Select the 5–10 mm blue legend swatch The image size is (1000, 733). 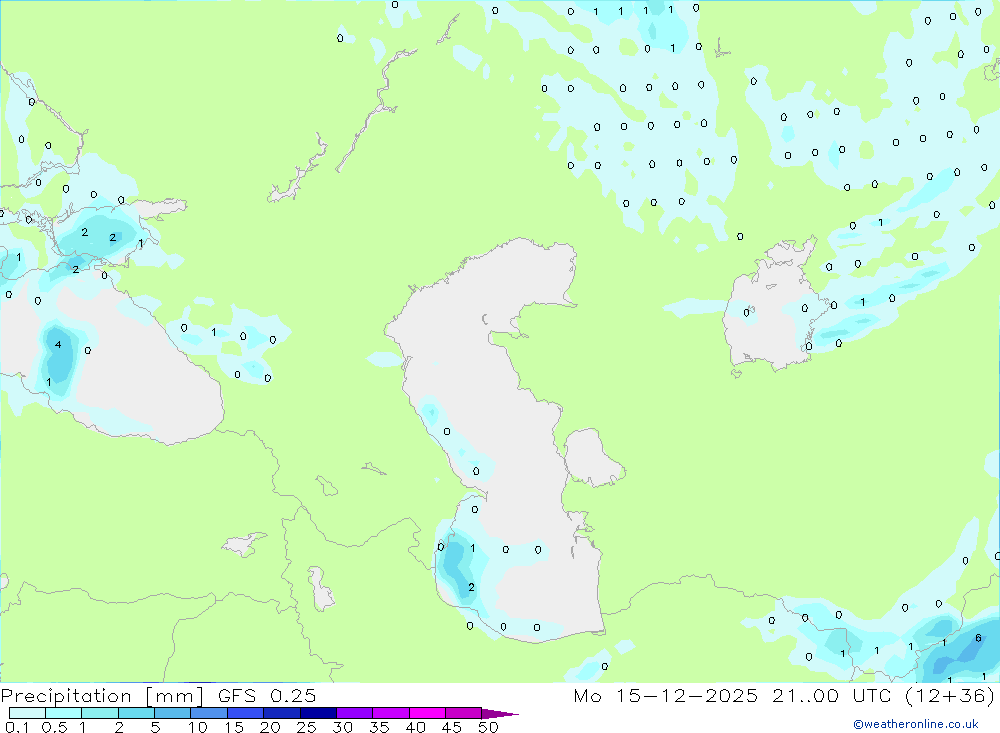coord(173,713)
